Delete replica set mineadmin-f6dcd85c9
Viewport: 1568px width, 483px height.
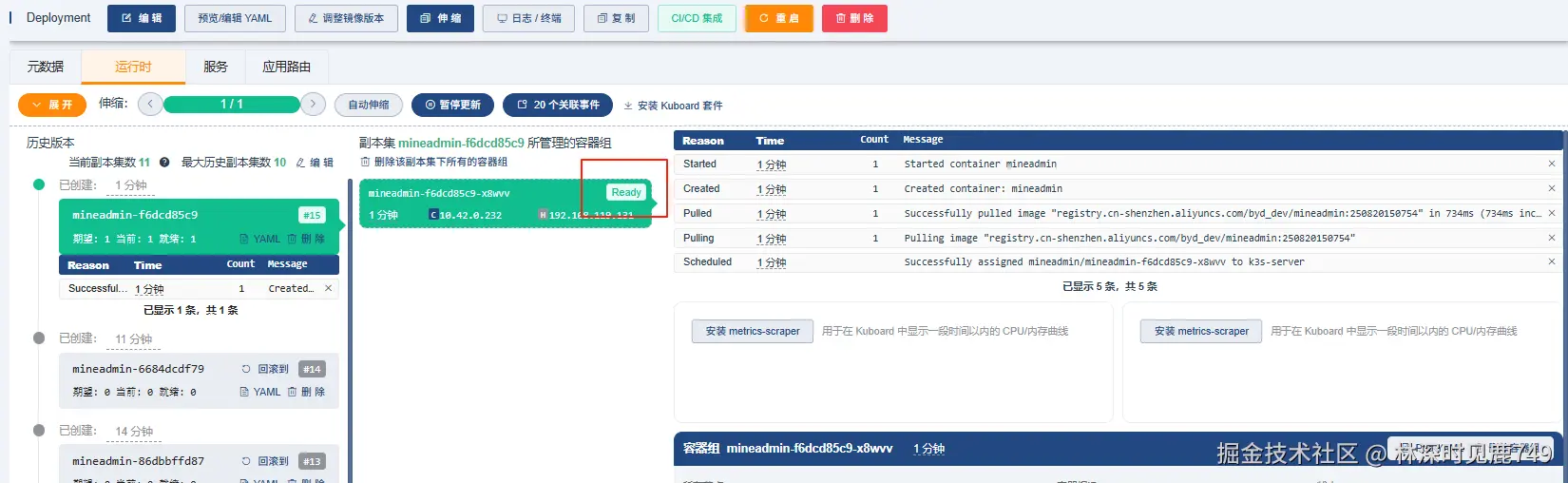point(307,239)
